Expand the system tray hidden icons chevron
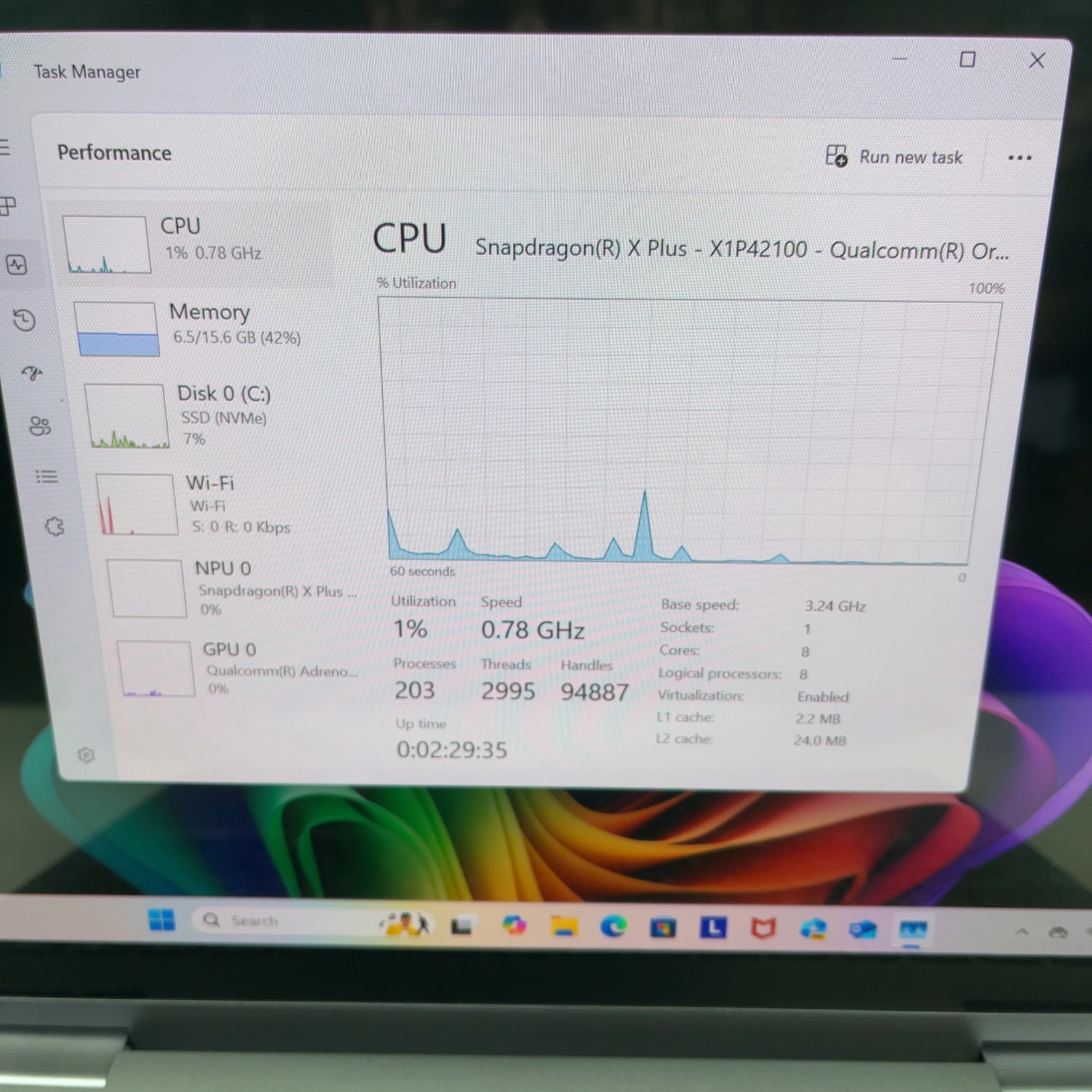Image resolution: width=1092 pixels, height=1092 pixels. [1022, 931]
